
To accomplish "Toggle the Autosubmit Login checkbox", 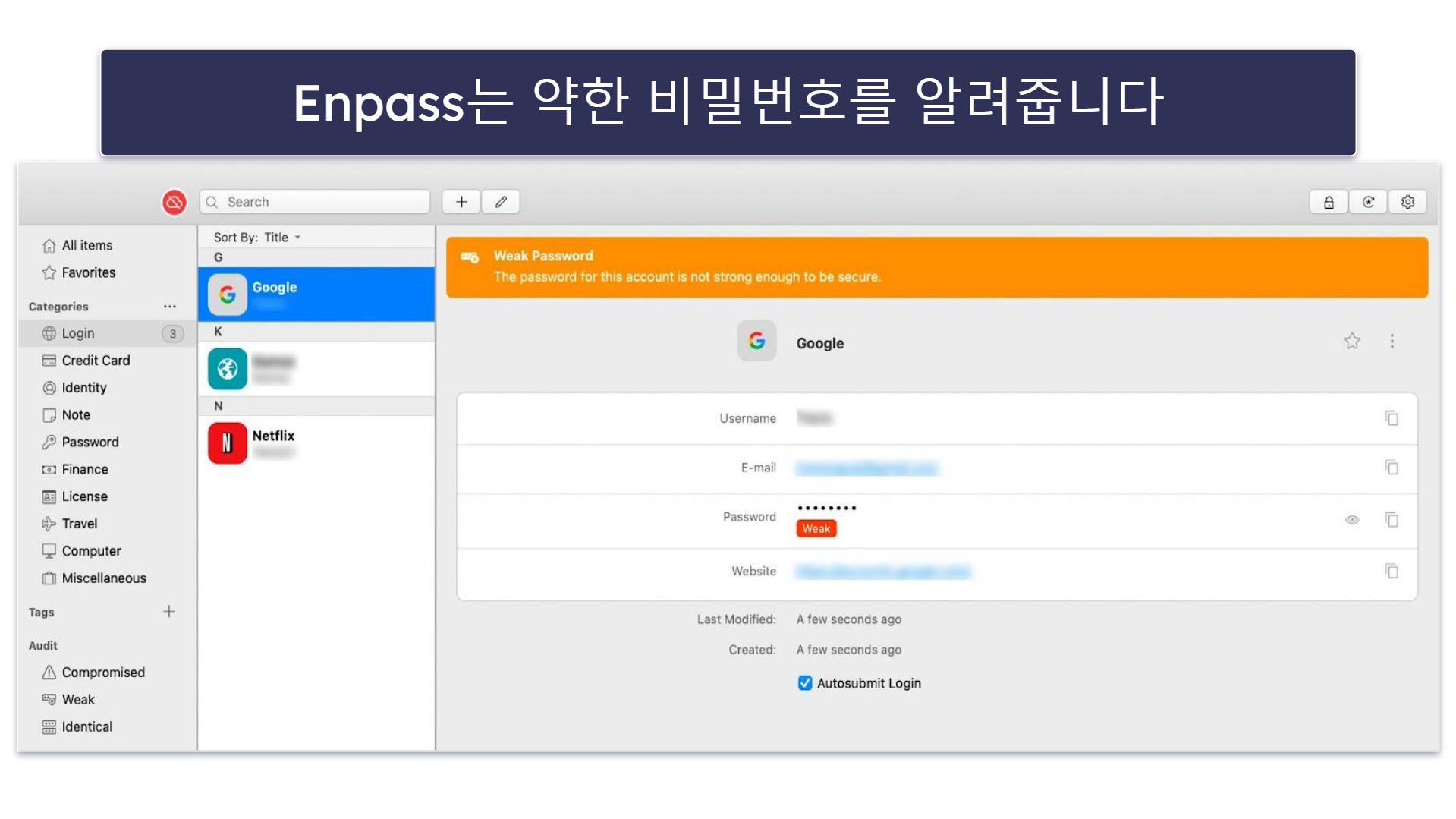I will point(805,683).
